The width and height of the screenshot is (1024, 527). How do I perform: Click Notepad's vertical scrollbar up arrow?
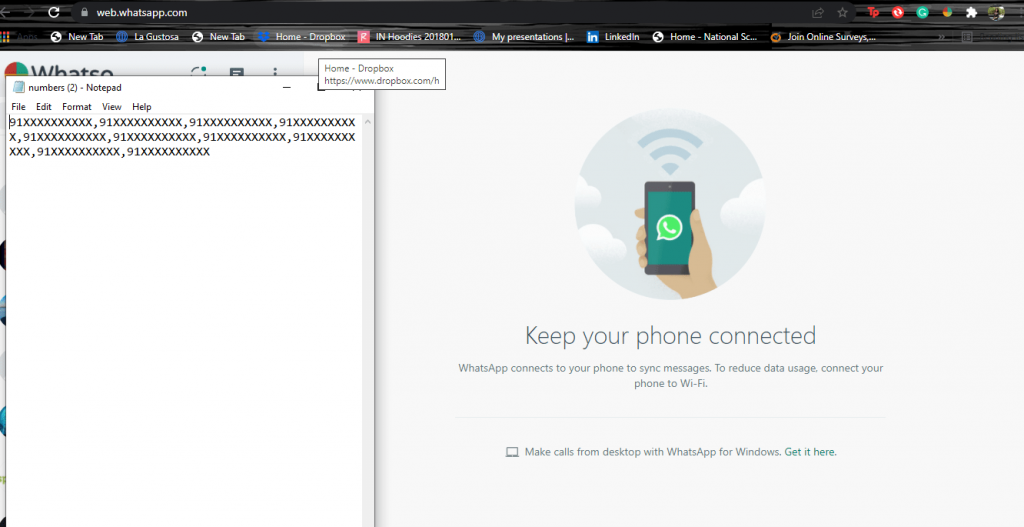point(368,122)
